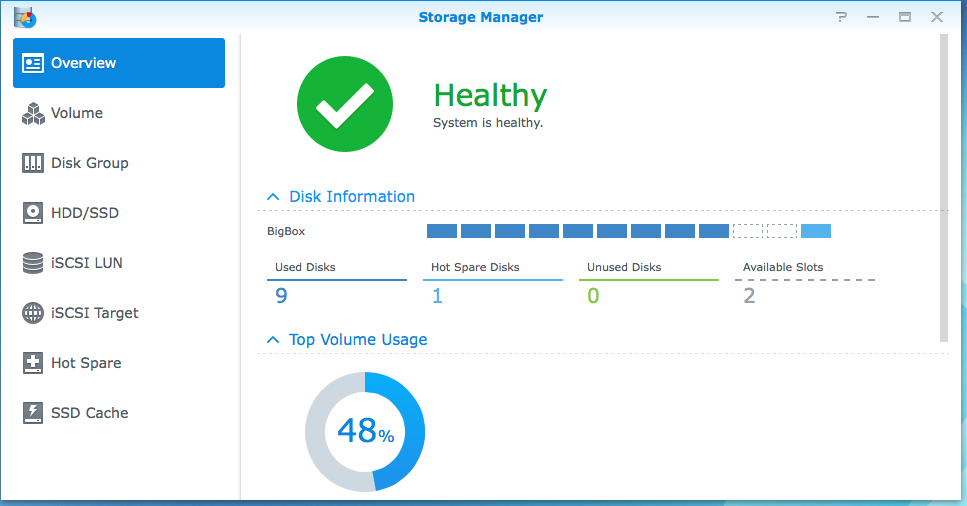Switch to the Hot Spare label
Screen dimensions: 967x506
86,363
